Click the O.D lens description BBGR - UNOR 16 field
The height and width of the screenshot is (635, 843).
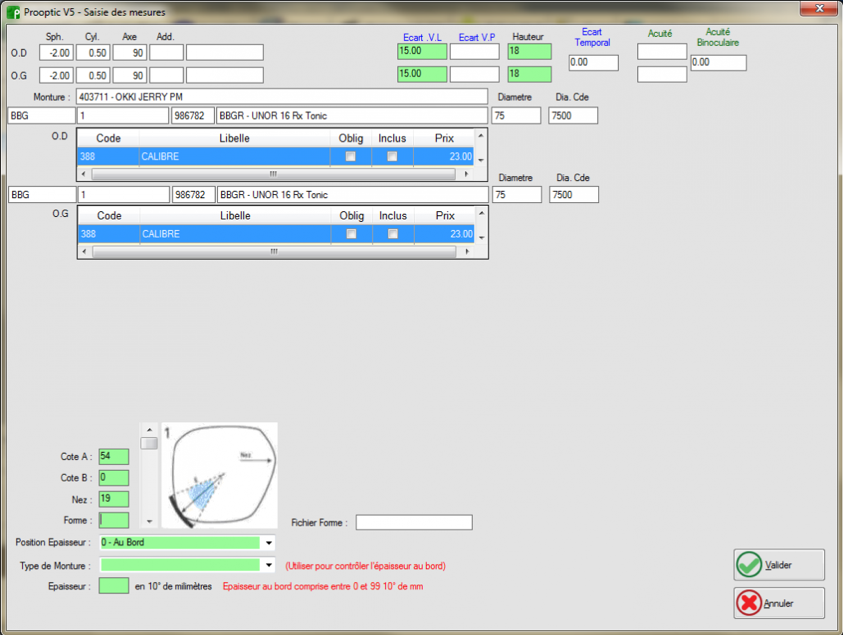point(352,116)
